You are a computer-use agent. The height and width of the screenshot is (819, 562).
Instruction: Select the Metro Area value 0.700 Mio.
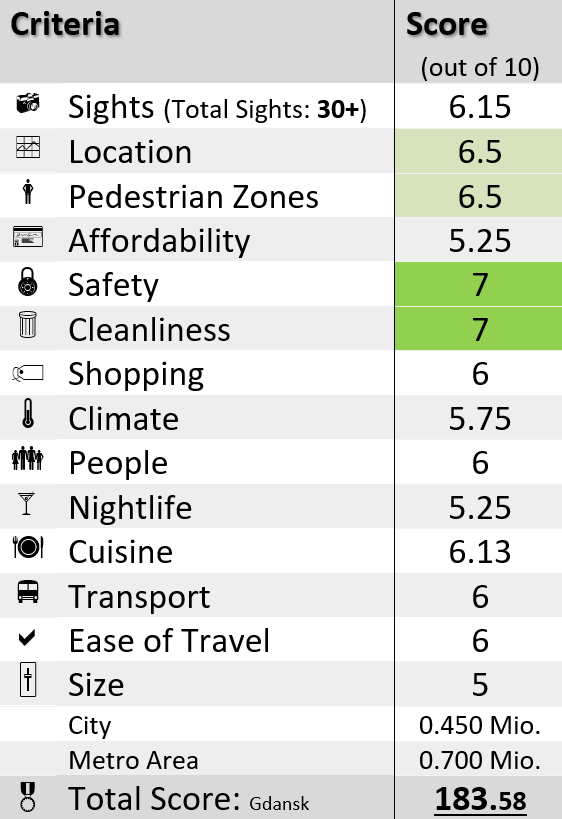point(479,760)
